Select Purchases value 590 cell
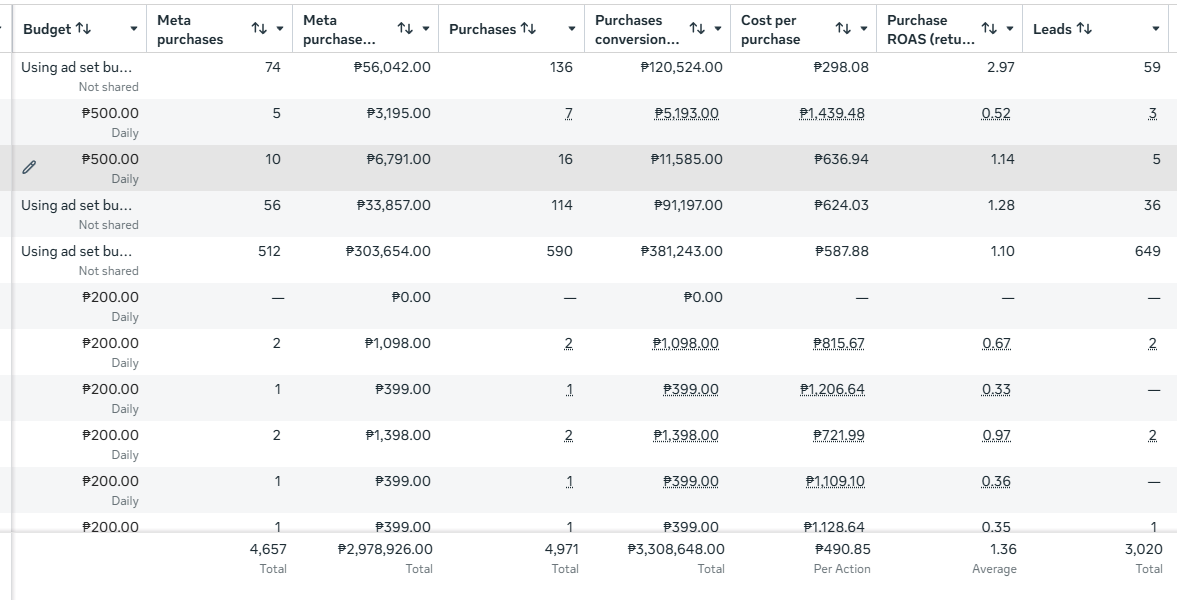Image resolution: width=1177 pixels, height=600 pixels. (559, 251)
